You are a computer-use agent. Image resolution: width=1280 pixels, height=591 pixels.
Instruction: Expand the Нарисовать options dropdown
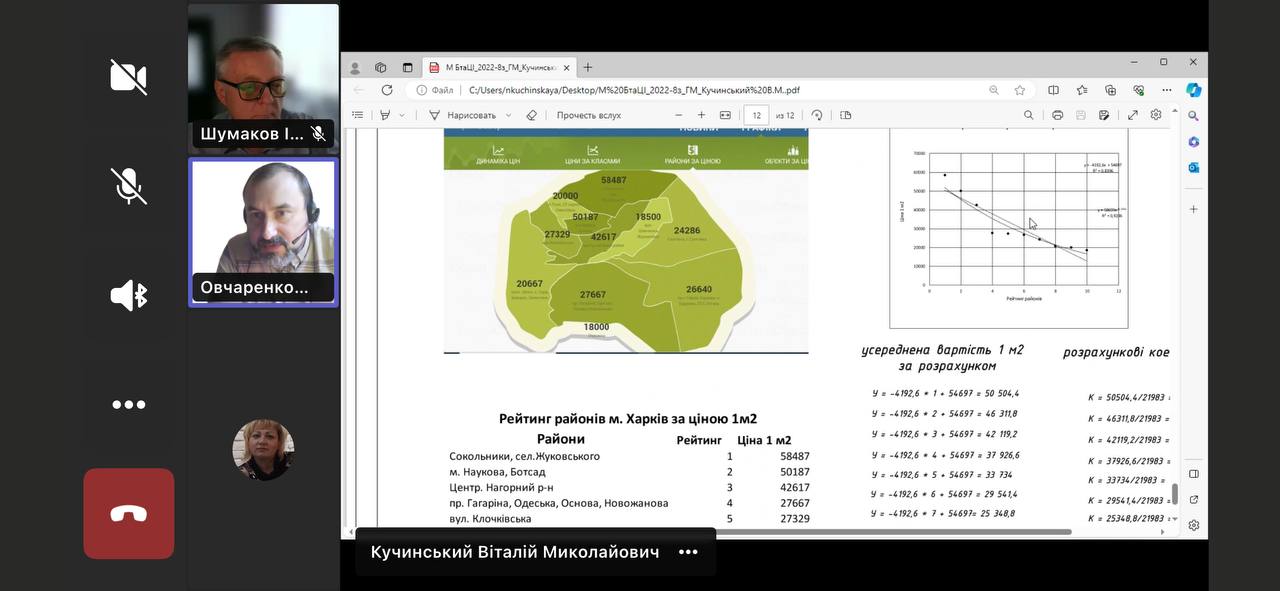[x=508, y=115]
